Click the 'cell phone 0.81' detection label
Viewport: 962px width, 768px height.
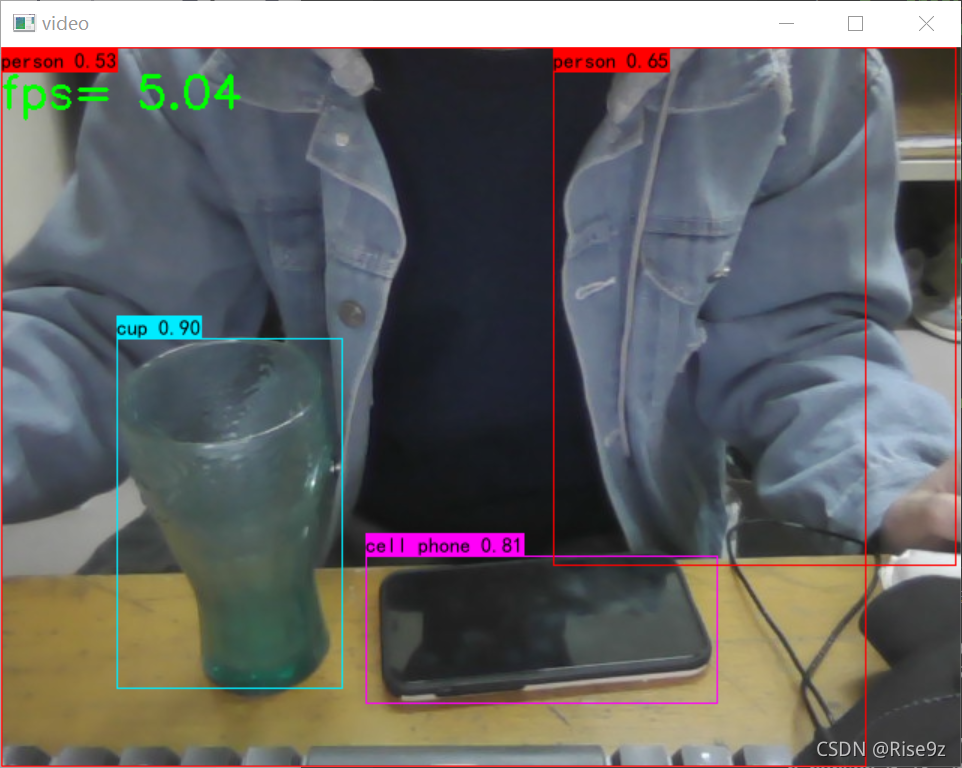point(445,545)
